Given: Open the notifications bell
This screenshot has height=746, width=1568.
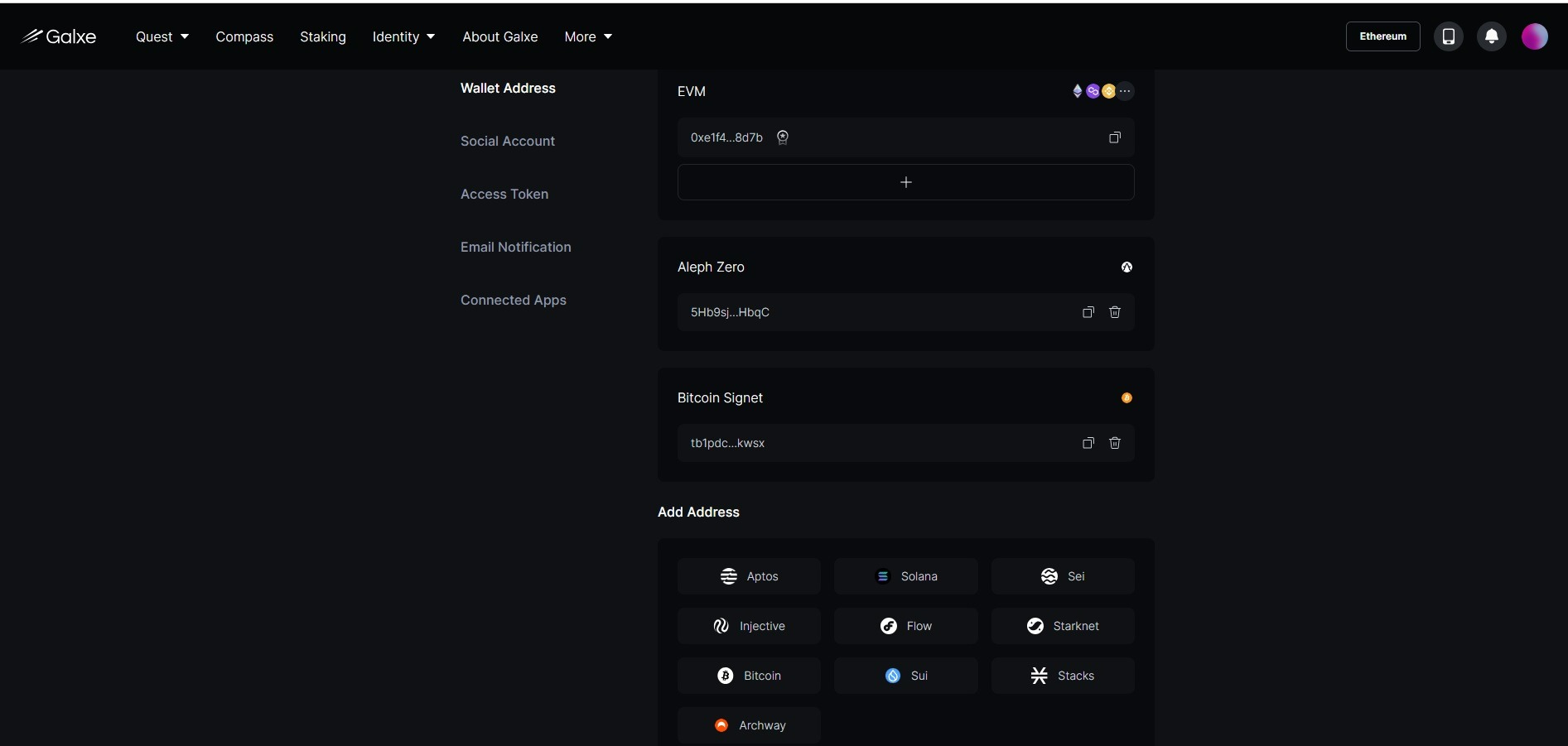Looking at the screenshot, I should tap(1491, 36).
